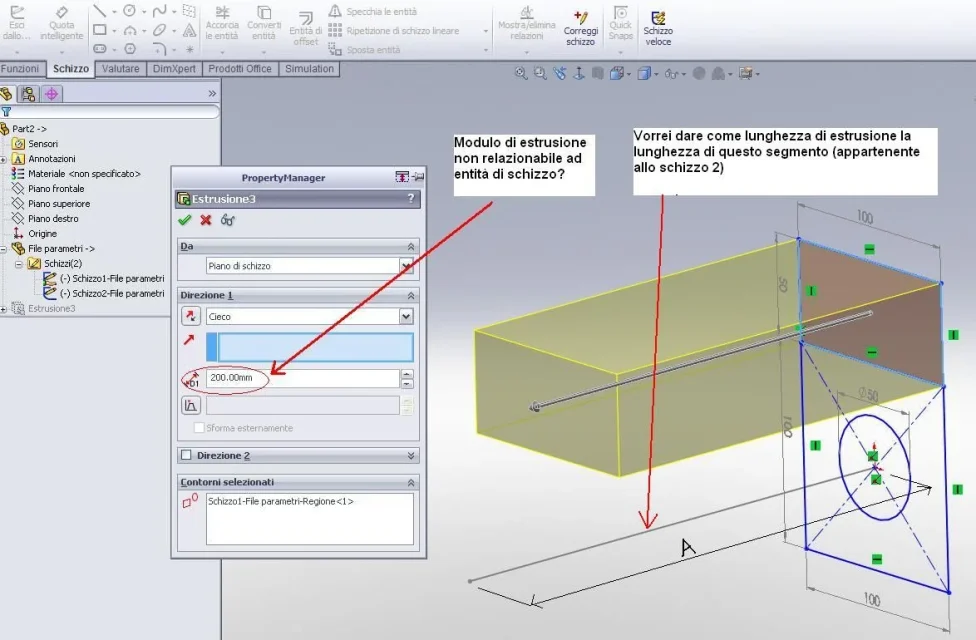The width and height of the screenshot is (976, 640).
Task: Select the Line sketch tool
Action: pos(100,11)
